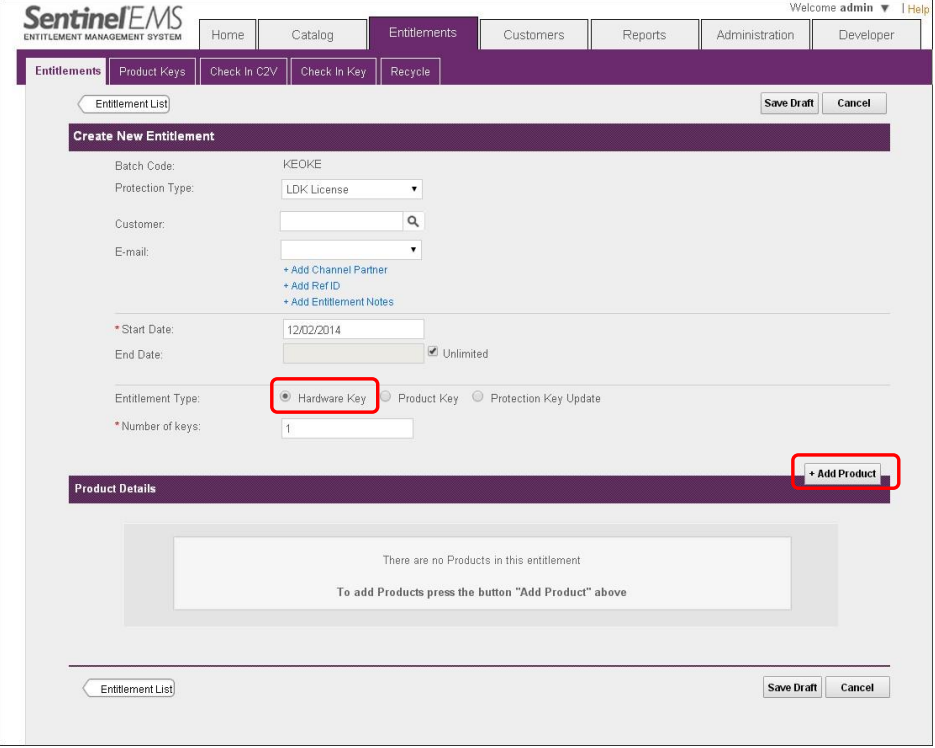Viewport: 935px width, 748px height.
Task: Select the Hardware Key radio button
Action: click(x=286, y=397)
